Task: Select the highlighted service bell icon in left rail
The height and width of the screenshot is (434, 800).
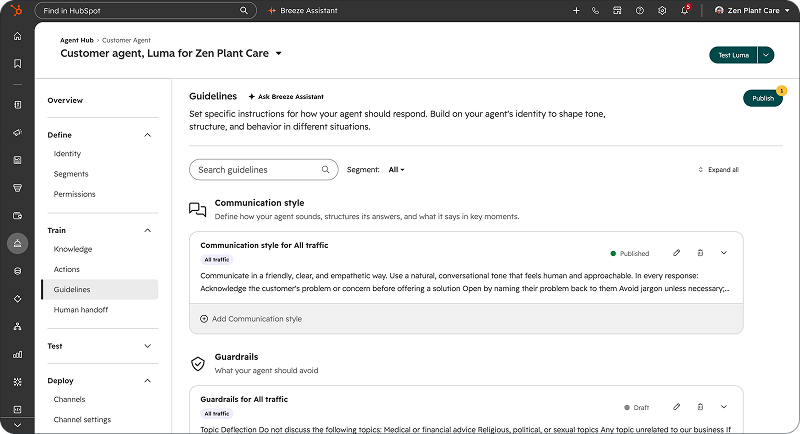Action: (17, 243)
